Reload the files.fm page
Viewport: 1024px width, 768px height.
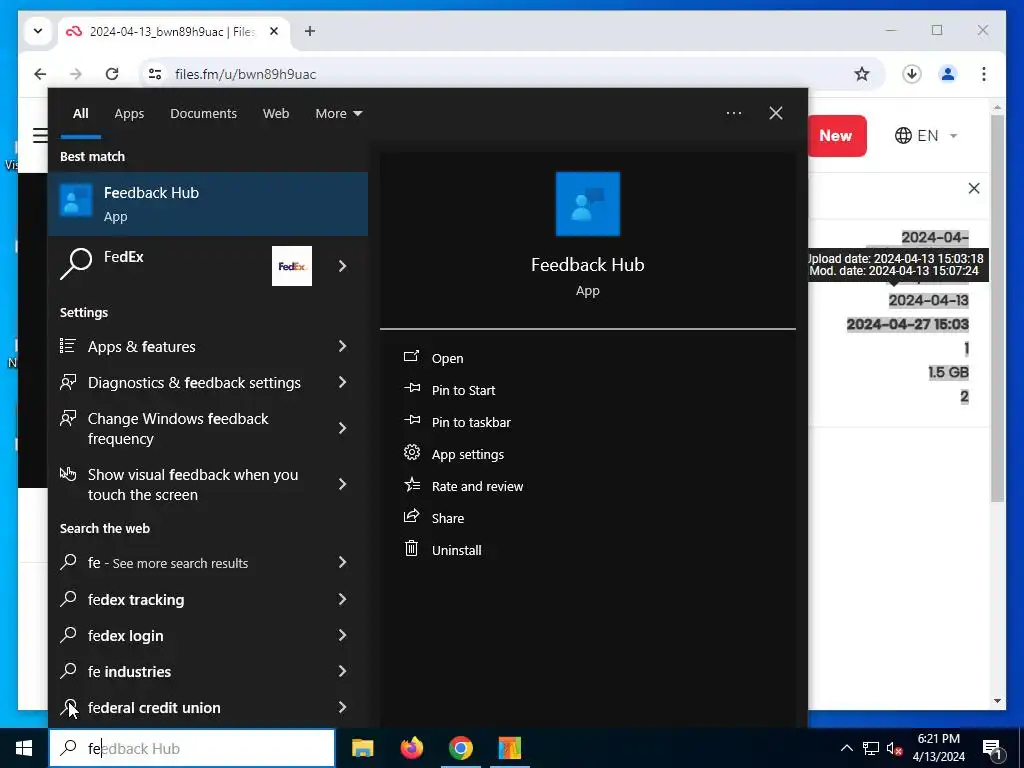click(112, 74)
